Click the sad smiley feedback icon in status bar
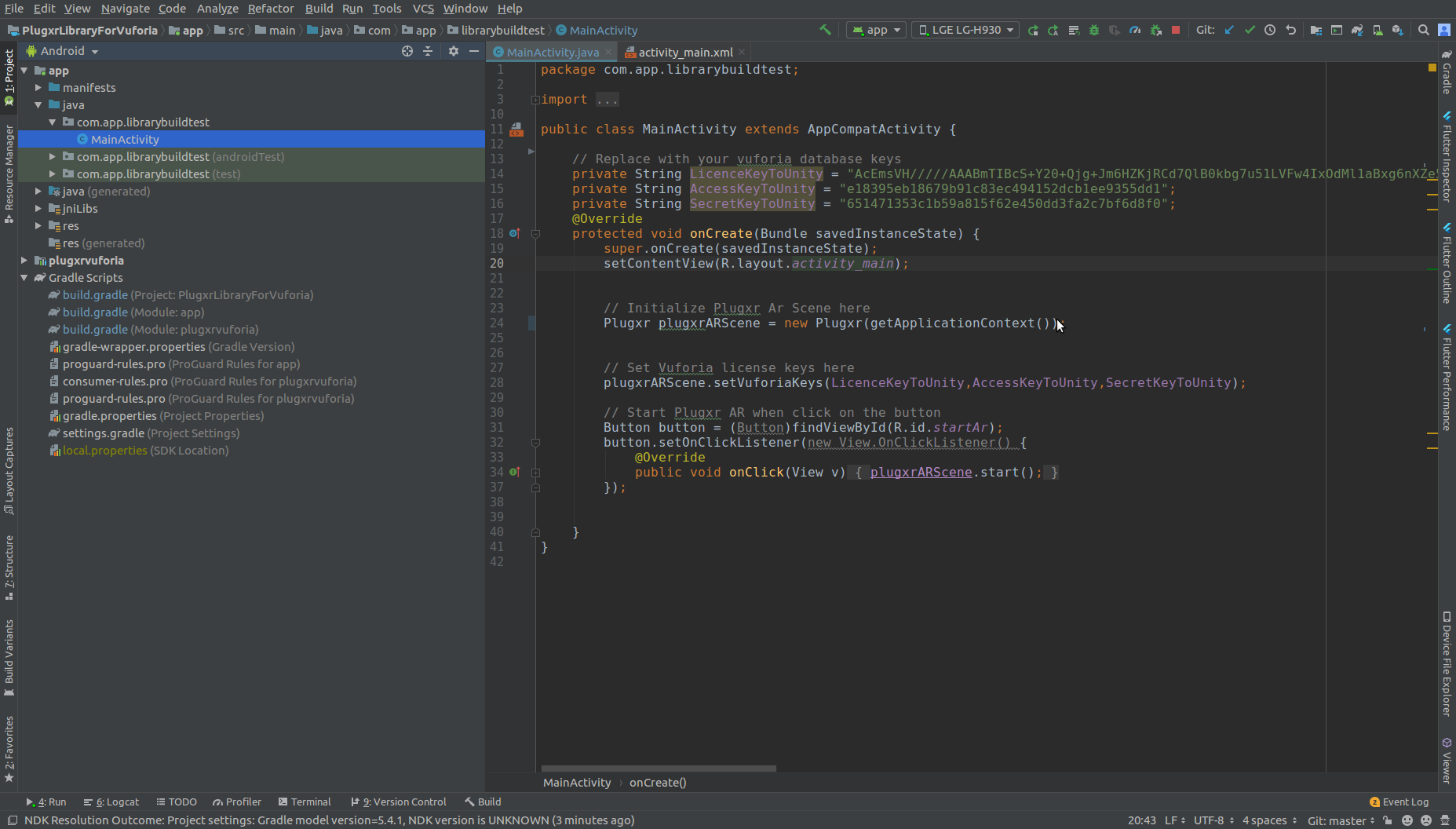Screen dimensions: 1456x829 coord(1426,820)
